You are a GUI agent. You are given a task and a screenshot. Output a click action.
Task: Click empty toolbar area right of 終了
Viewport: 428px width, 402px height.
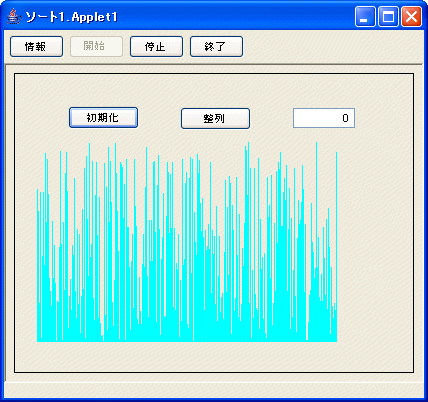coord(332,47)
